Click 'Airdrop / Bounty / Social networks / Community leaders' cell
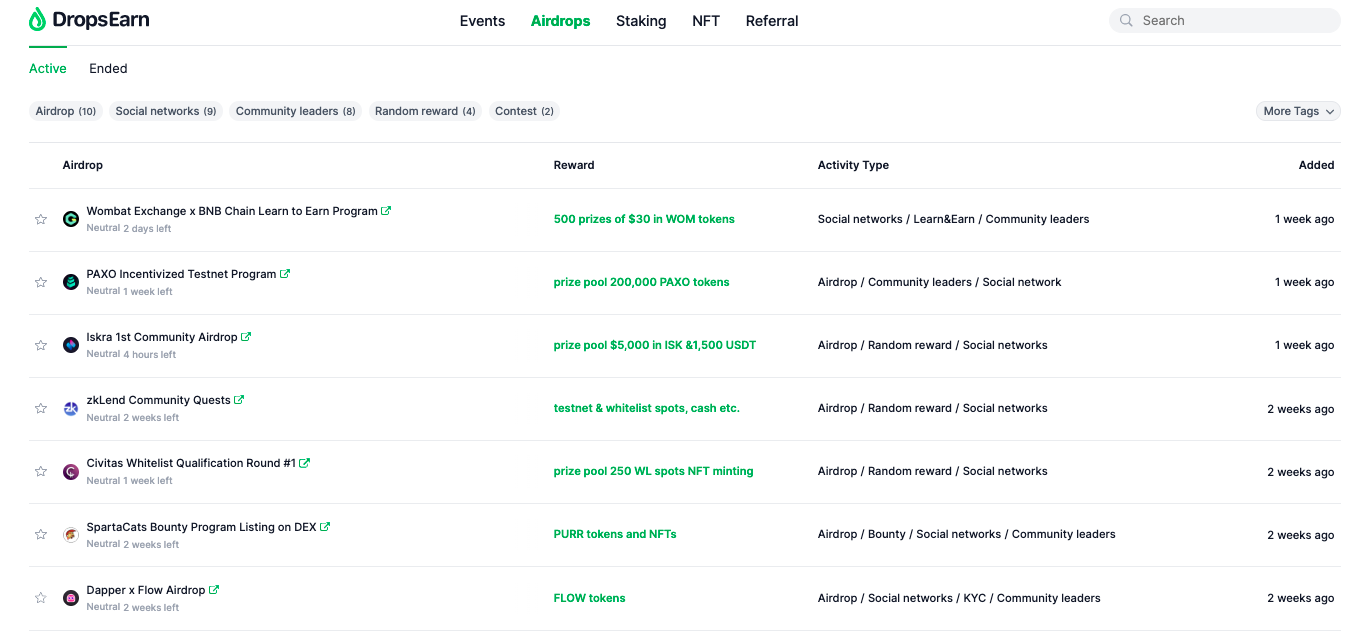The width and height of the screenshot is (1362, 631). 967,534
